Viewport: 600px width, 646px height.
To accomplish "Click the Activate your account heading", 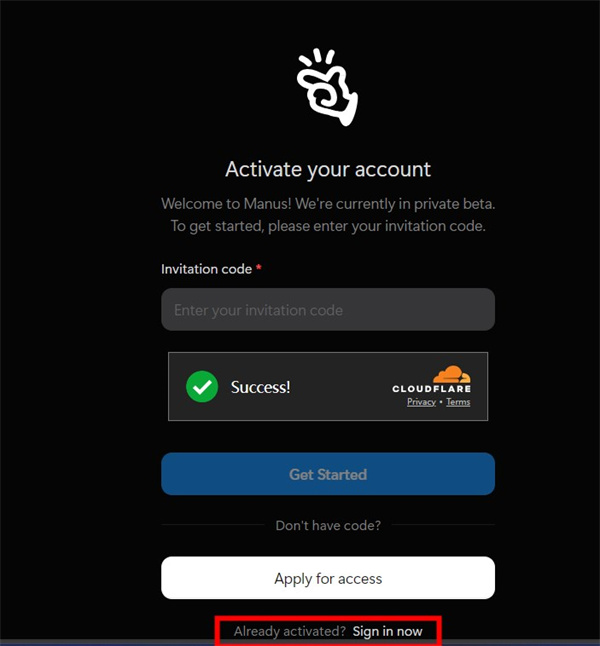I will point(328,169).
